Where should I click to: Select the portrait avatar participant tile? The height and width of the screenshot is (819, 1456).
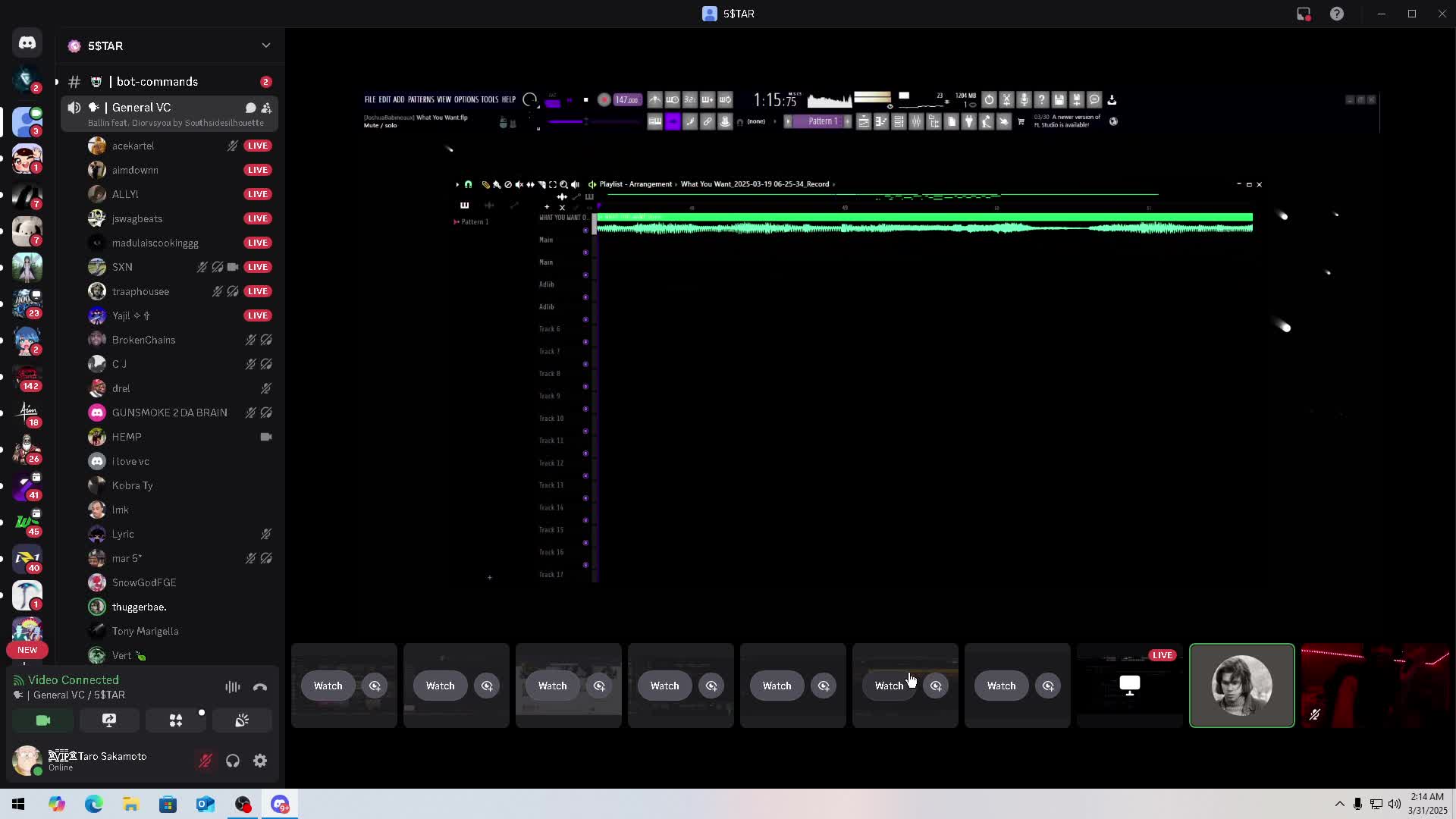pos(1242,686)
